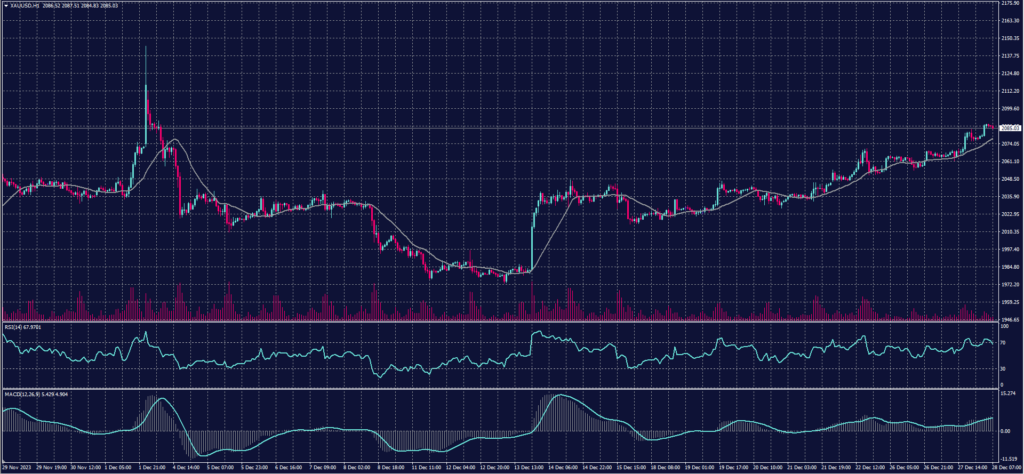Click the highlighted 2085.03 current price tag
This screenshot has width=1024, height=474.
[1010, 128]
